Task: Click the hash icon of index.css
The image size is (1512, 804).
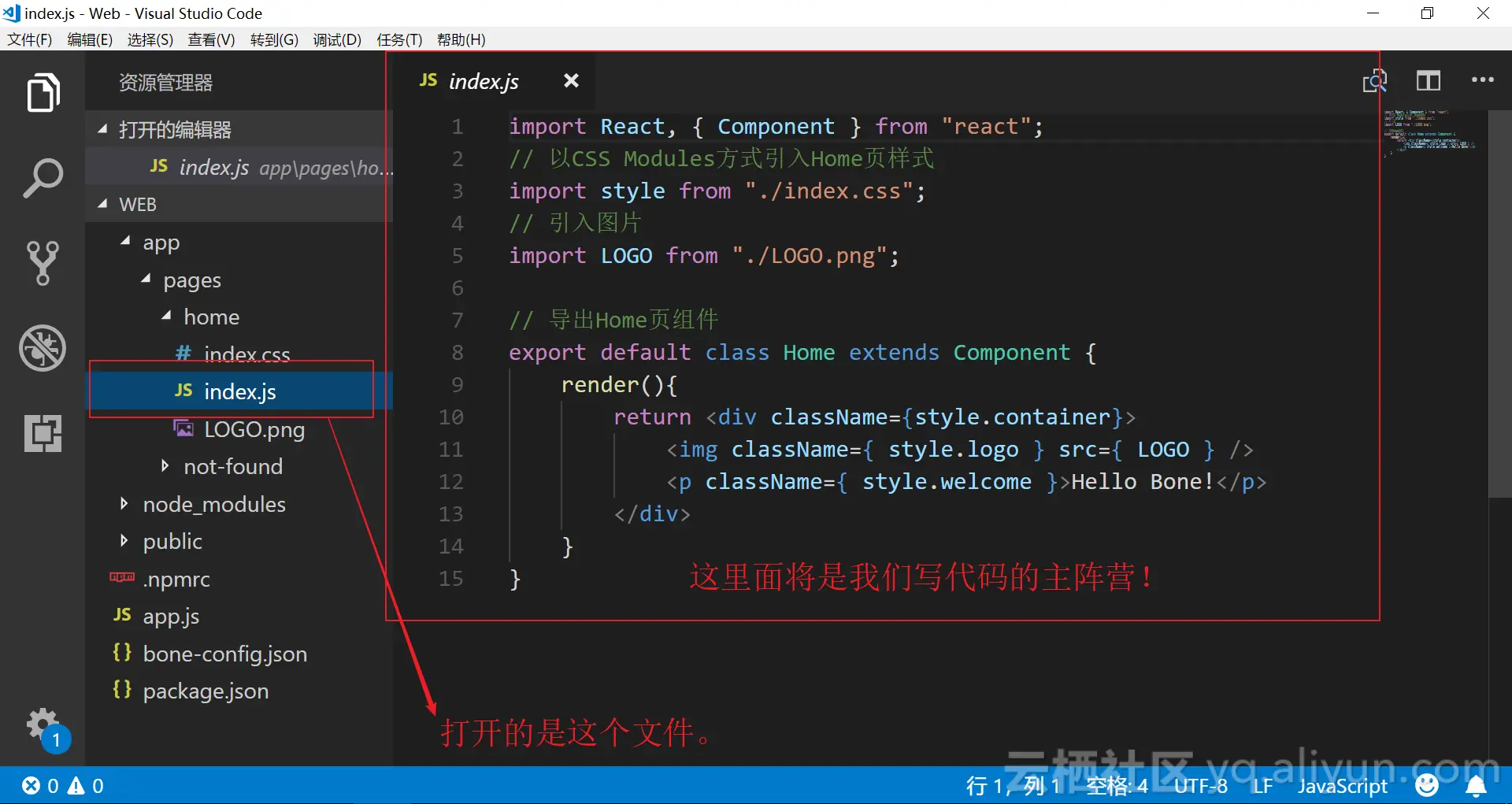Action: [183, 354]
